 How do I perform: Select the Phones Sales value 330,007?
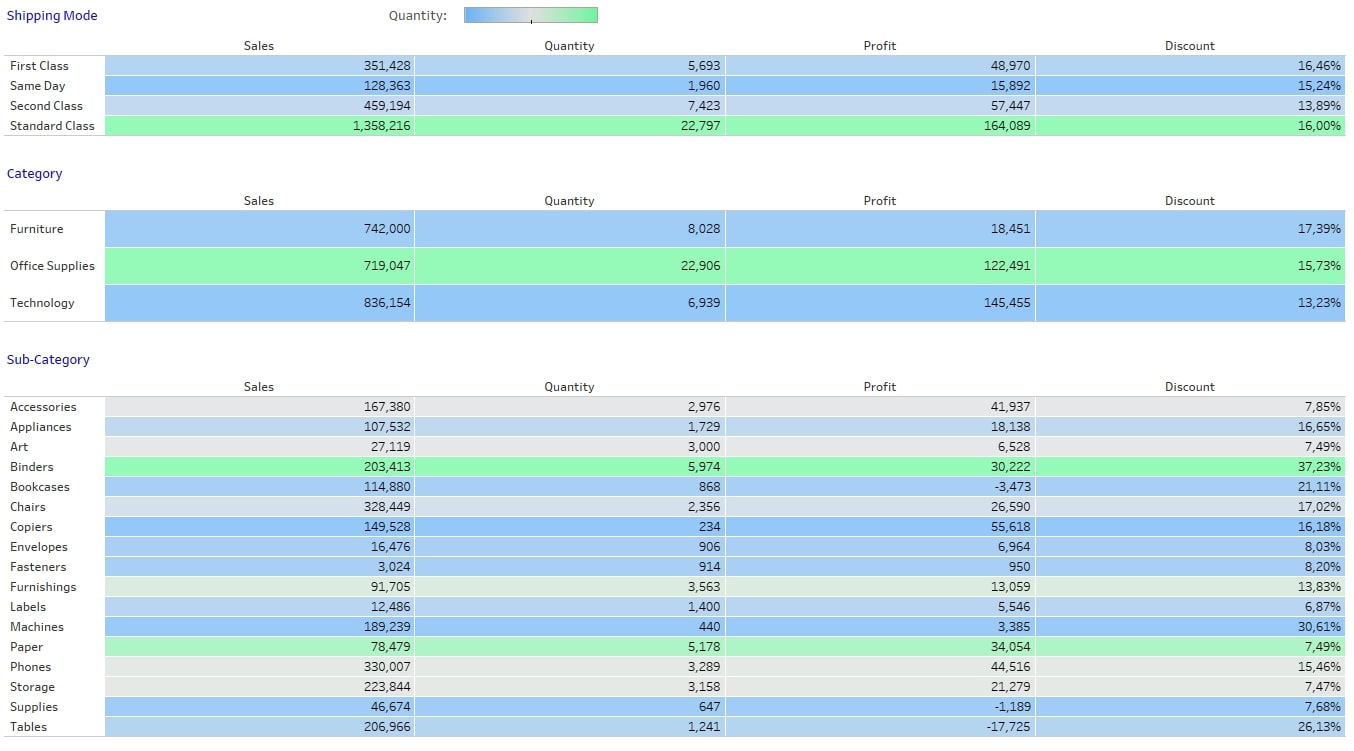[388, 667]
